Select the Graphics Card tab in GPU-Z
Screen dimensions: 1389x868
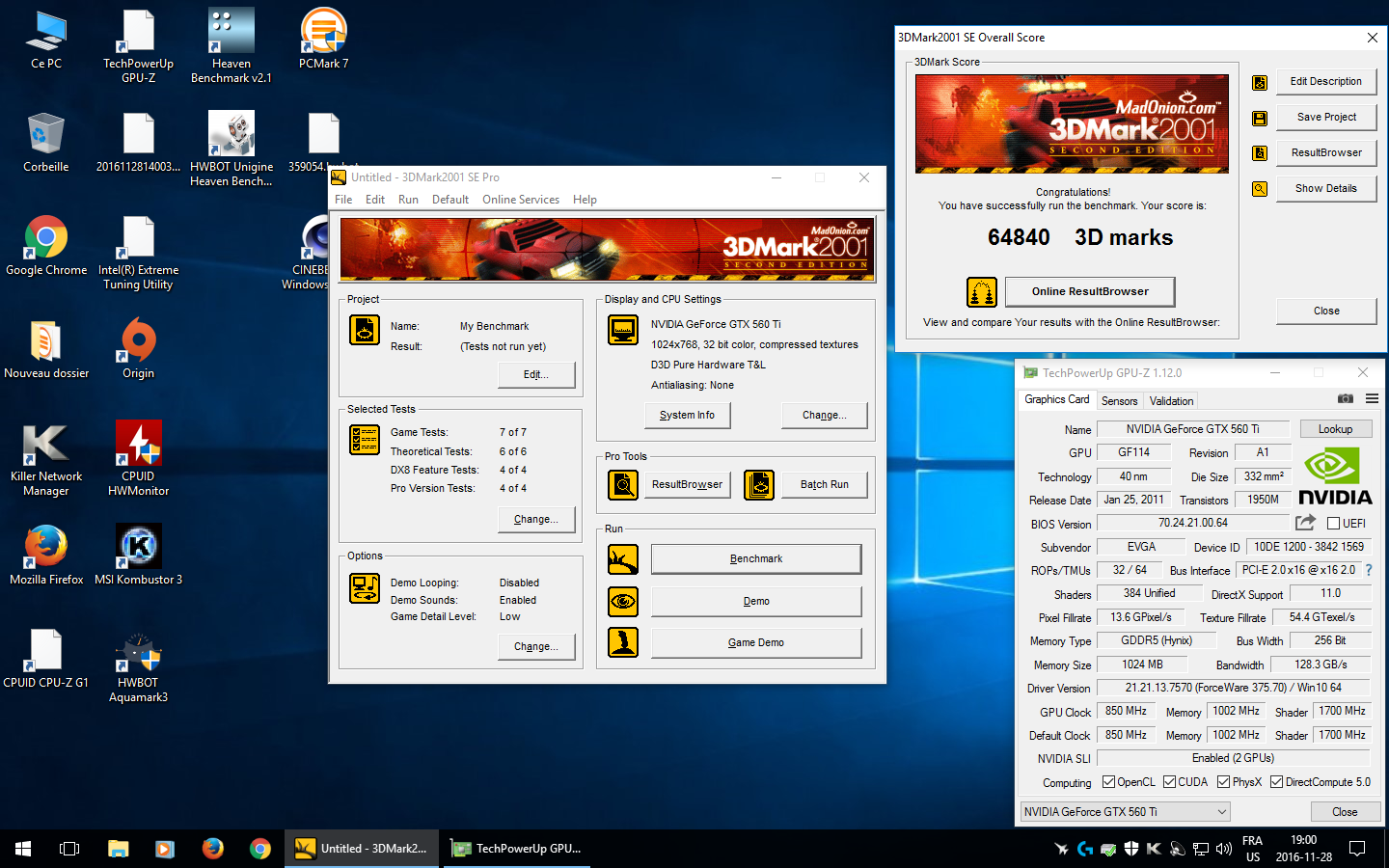click(1056, 399)
